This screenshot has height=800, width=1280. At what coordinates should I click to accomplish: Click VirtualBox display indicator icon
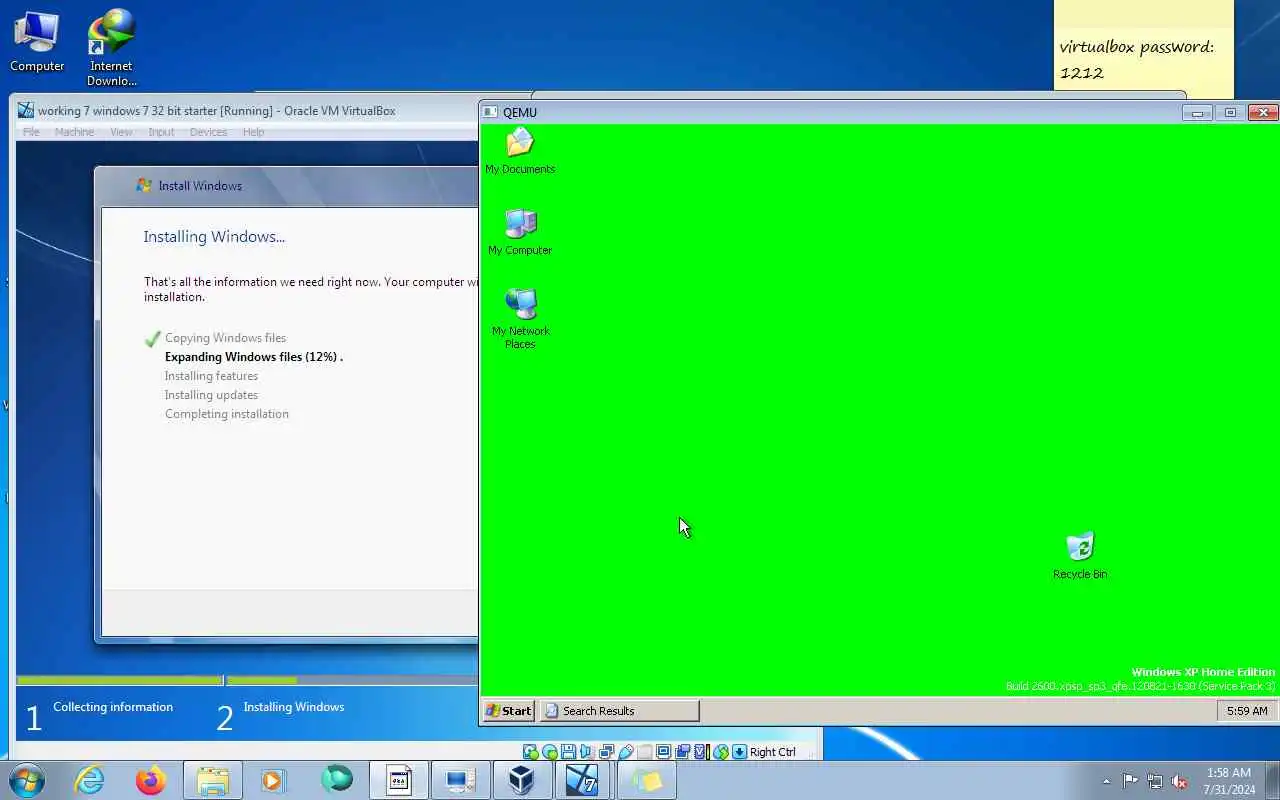(663, 752)
